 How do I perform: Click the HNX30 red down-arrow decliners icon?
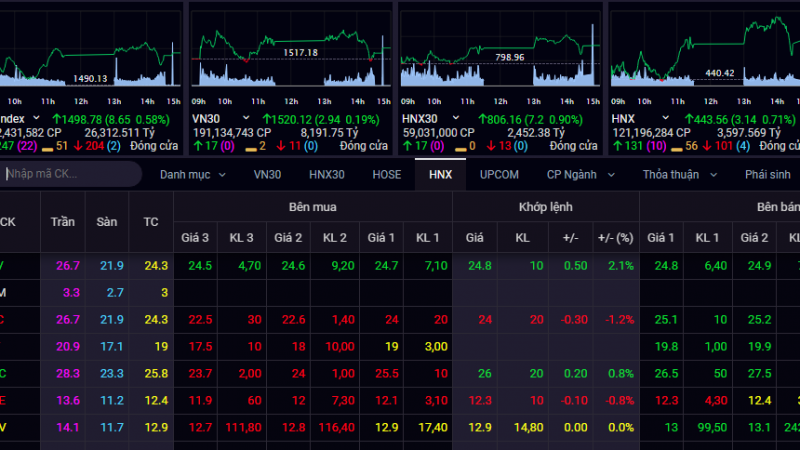(491, 146)
